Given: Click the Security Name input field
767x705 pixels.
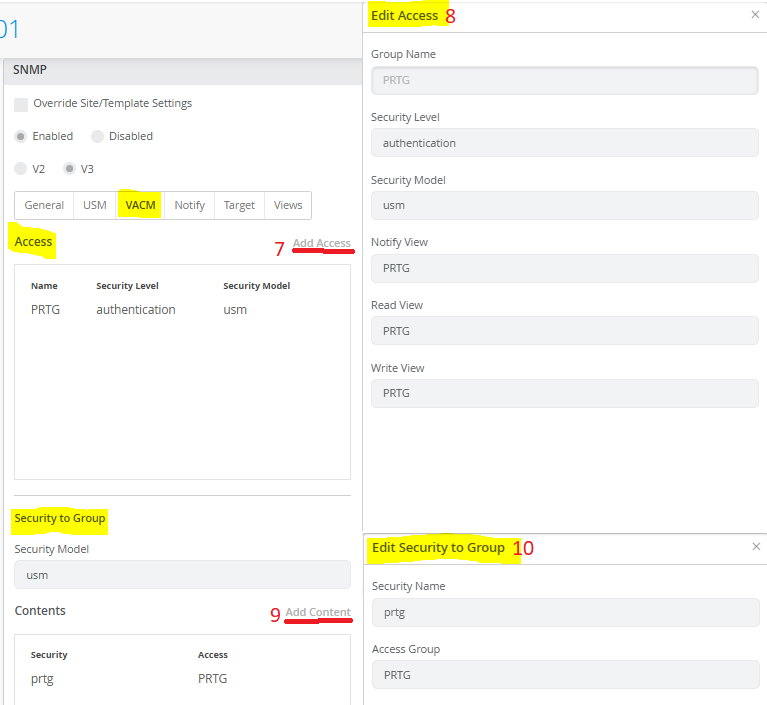Looking at the screenshot, I should tap(564, 612).
